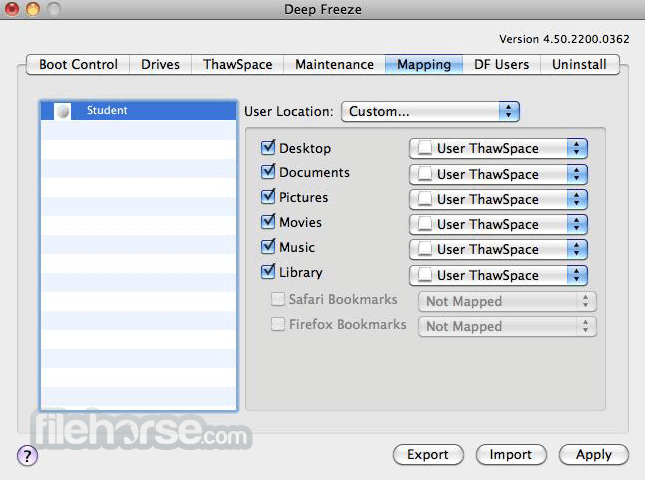Switch to the ThawSpace tab

[x=237, y=65]
